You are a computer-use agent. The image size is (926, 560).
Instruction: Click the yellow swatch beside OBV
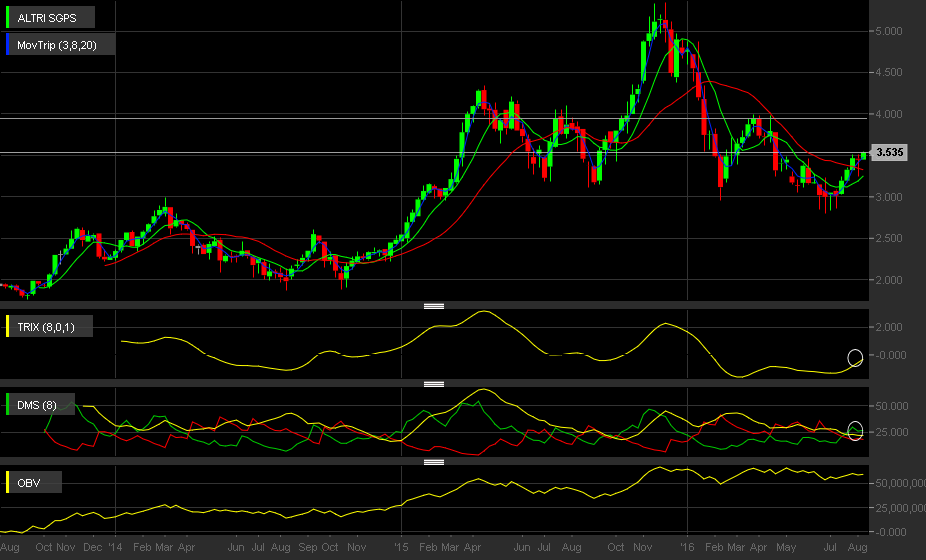(8, 482)
